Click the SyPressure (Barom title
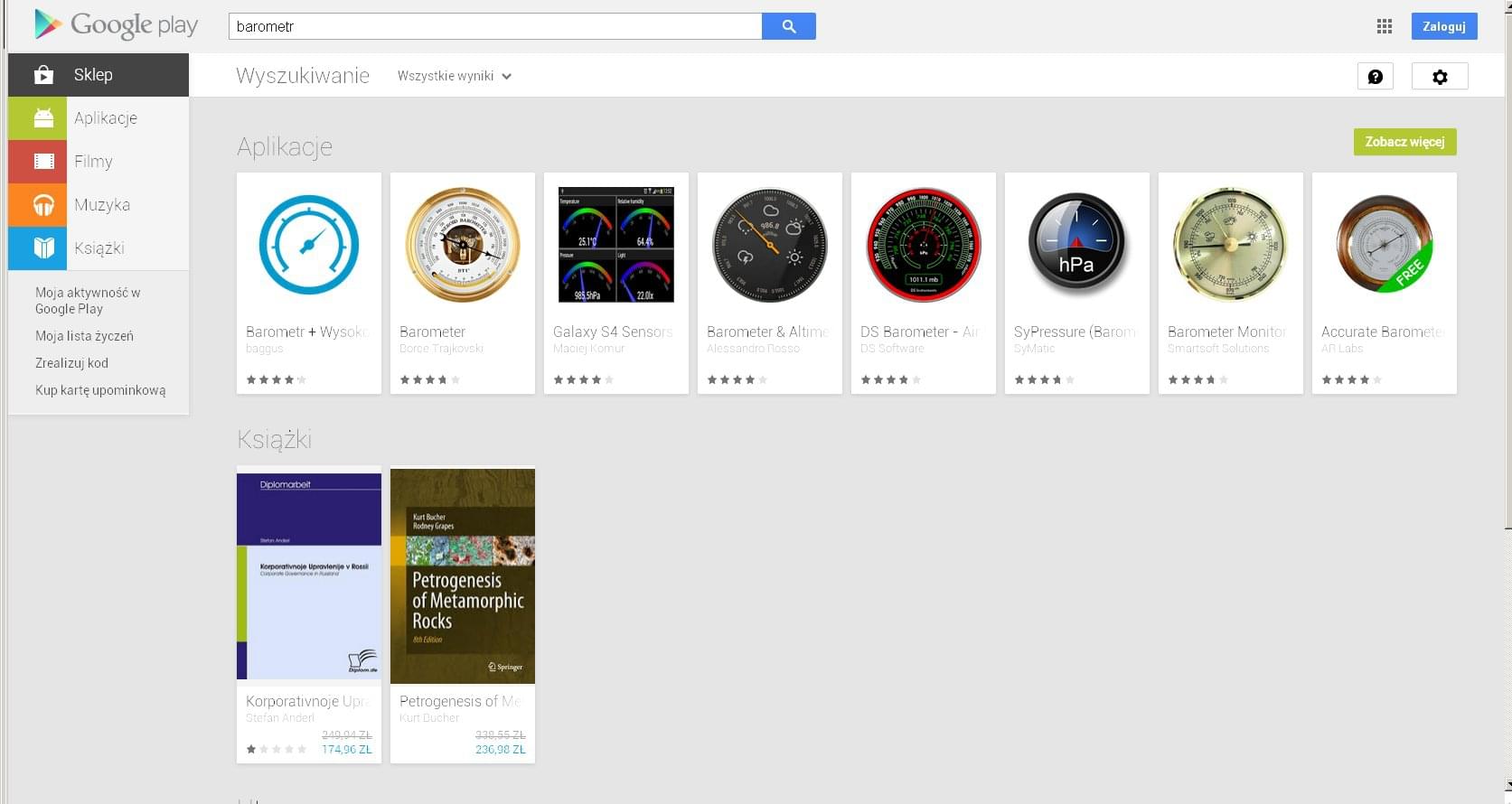Viewport: 1512px width, 804px height. pos(1075,332)
